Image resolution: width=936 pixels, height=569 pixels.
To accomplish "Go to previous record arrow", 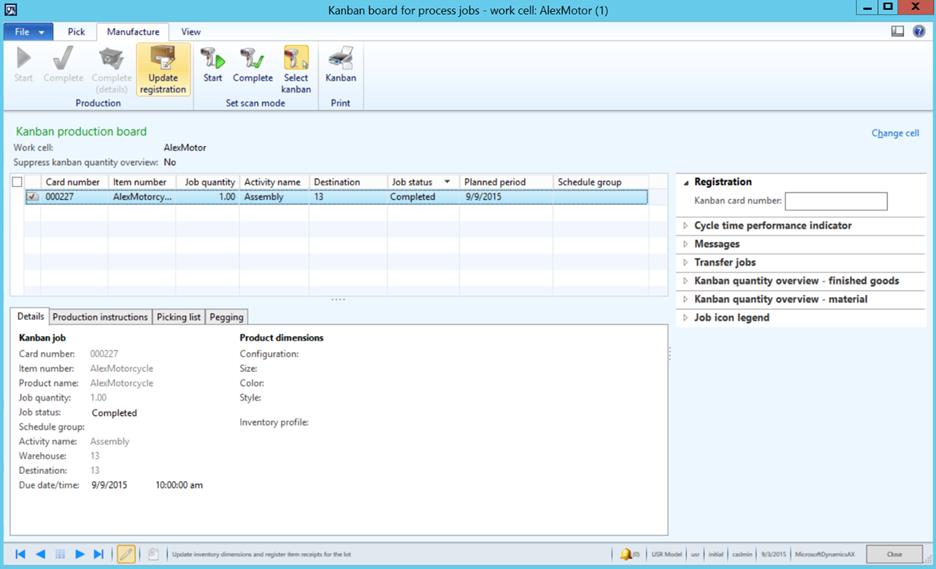I will (41, 554).
